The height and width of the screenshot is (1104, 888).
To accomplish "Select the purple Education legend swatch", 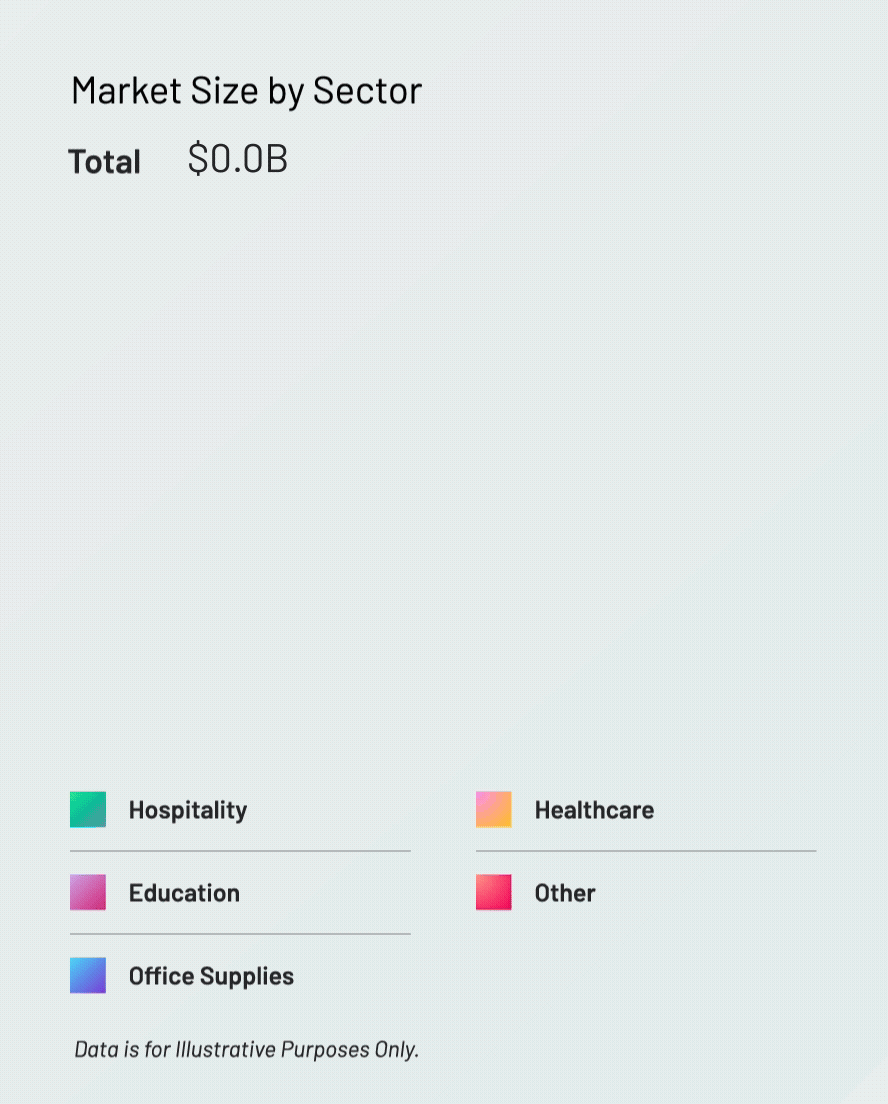I will click(88, 893).
